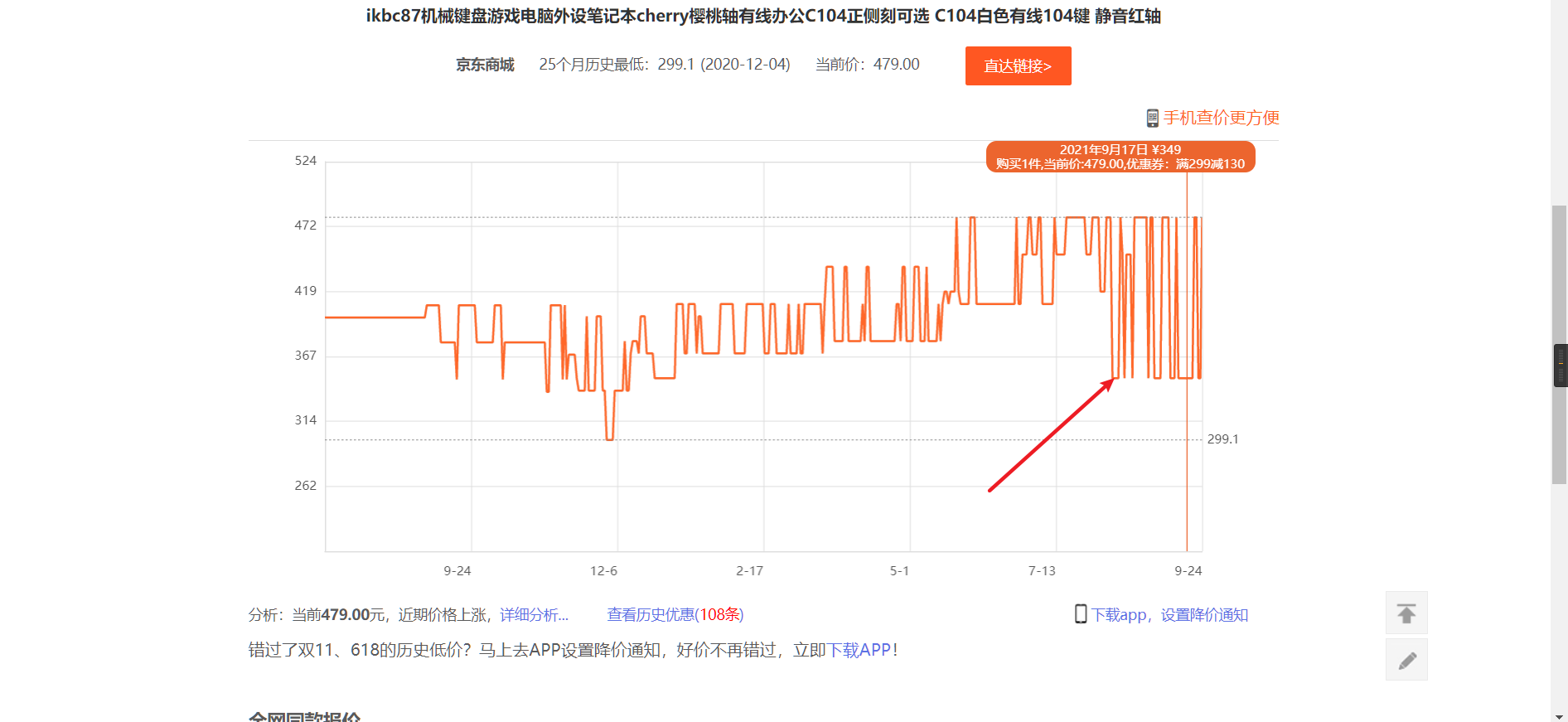Click the phone icon beside 下载app
This screenshot has height=722, width=1568.
(1081, 614)
